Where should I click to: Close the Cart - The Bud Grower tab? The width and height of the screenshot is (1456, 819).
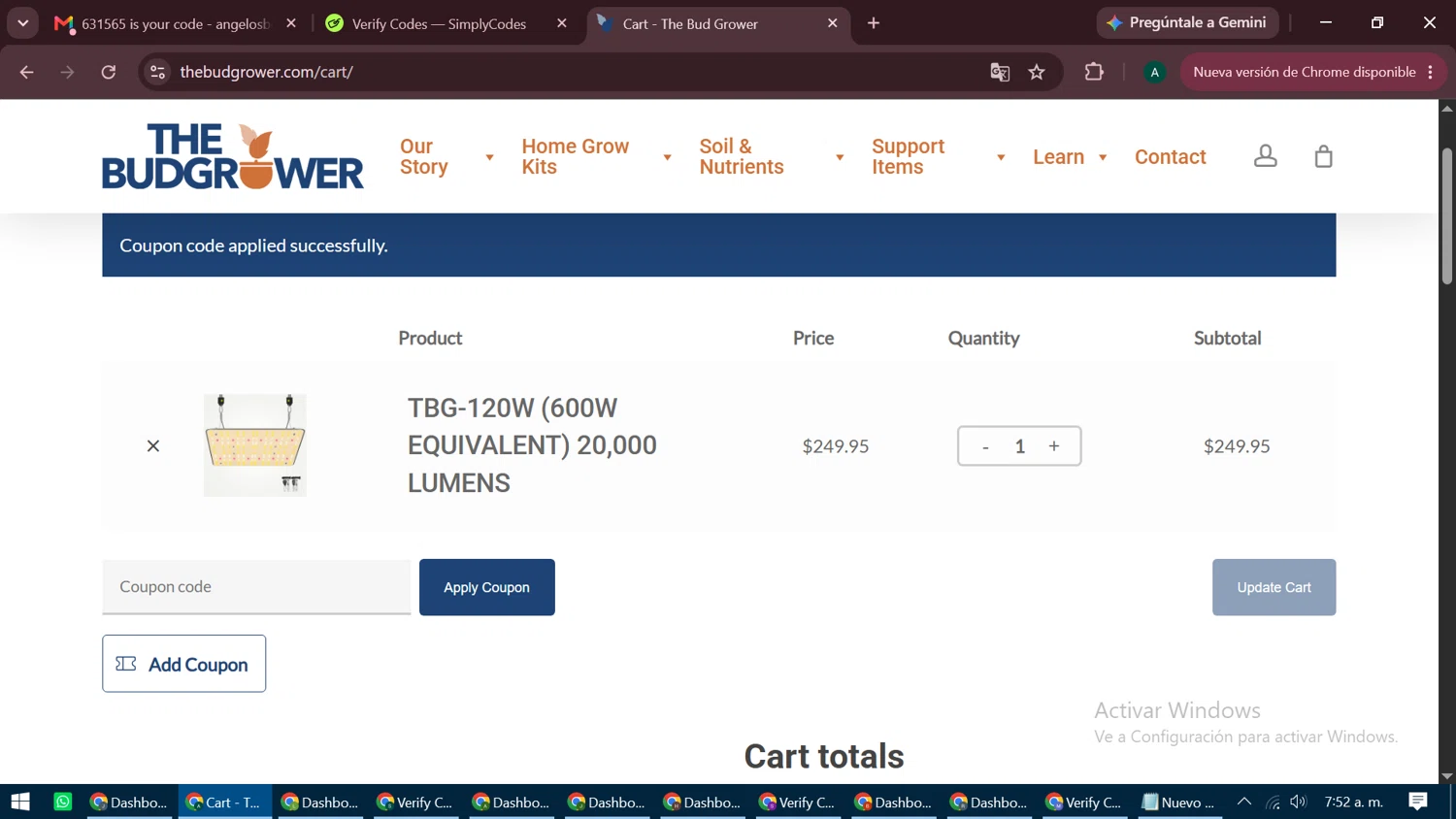point(833,23)
